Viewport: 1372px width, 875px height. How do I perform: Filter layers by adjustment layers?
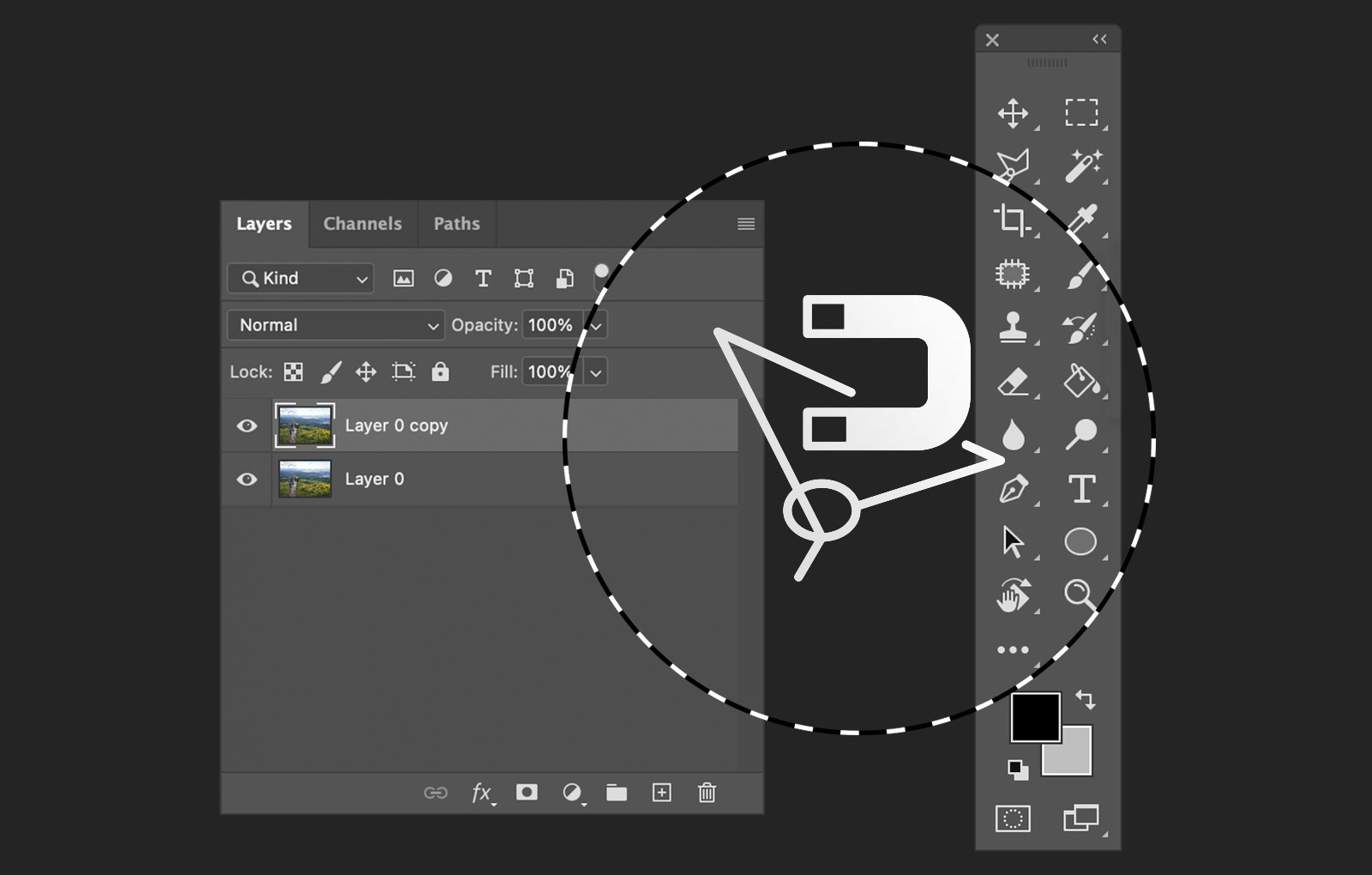pyautogui.click(x=443, y=278)
